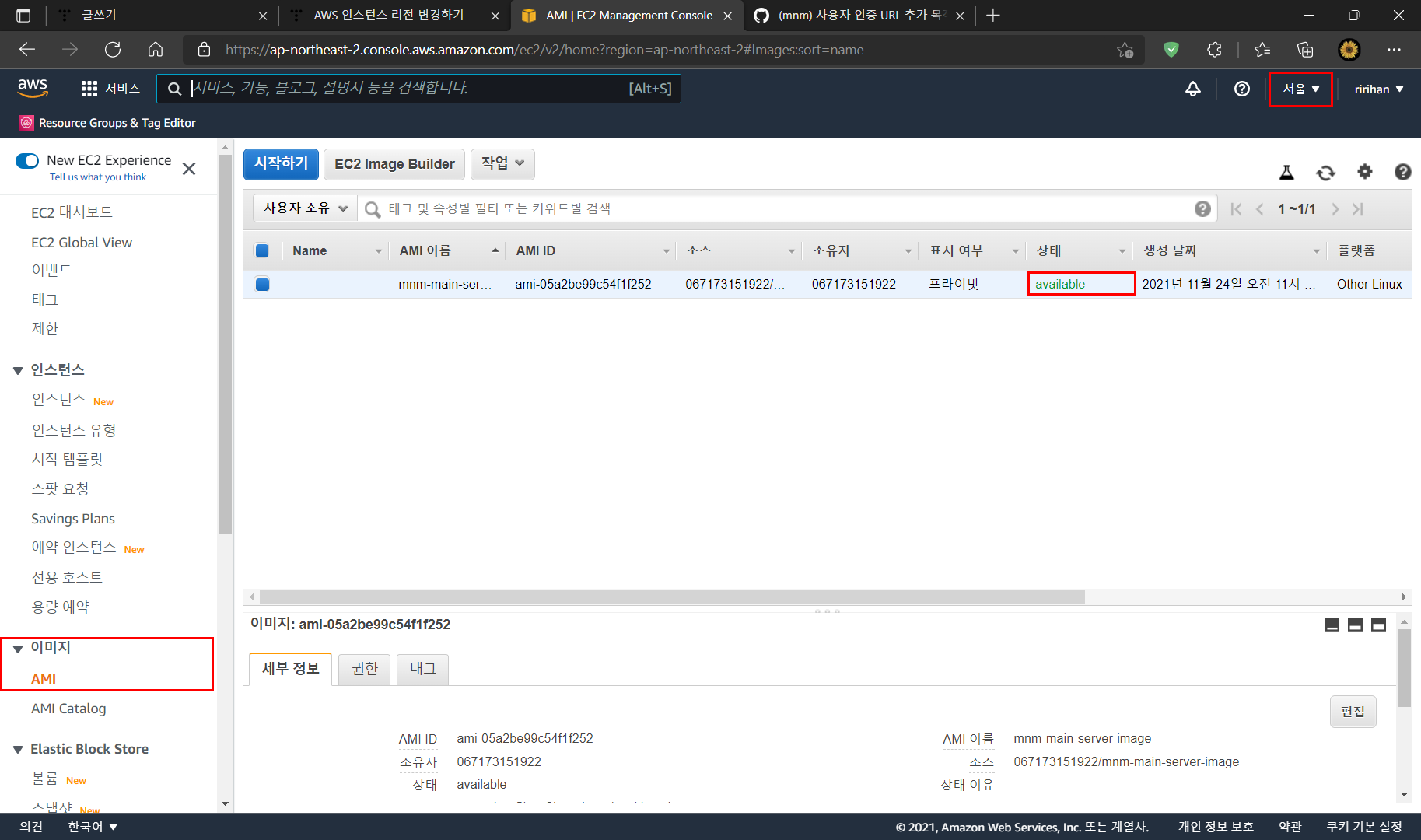Collapse the 이미지 sidebar section

(18, 649)
